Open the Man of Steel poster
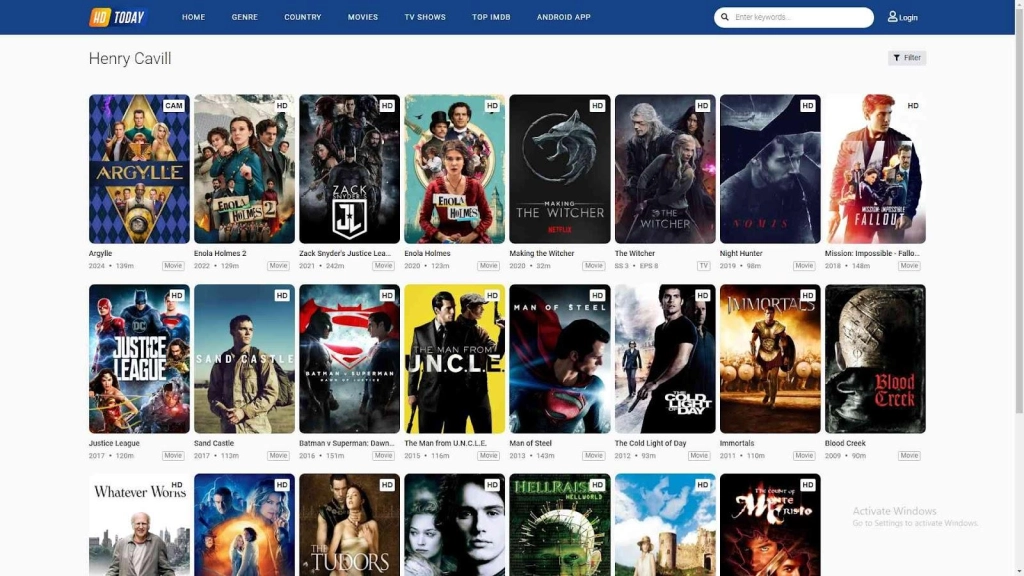 coord(560,359)
